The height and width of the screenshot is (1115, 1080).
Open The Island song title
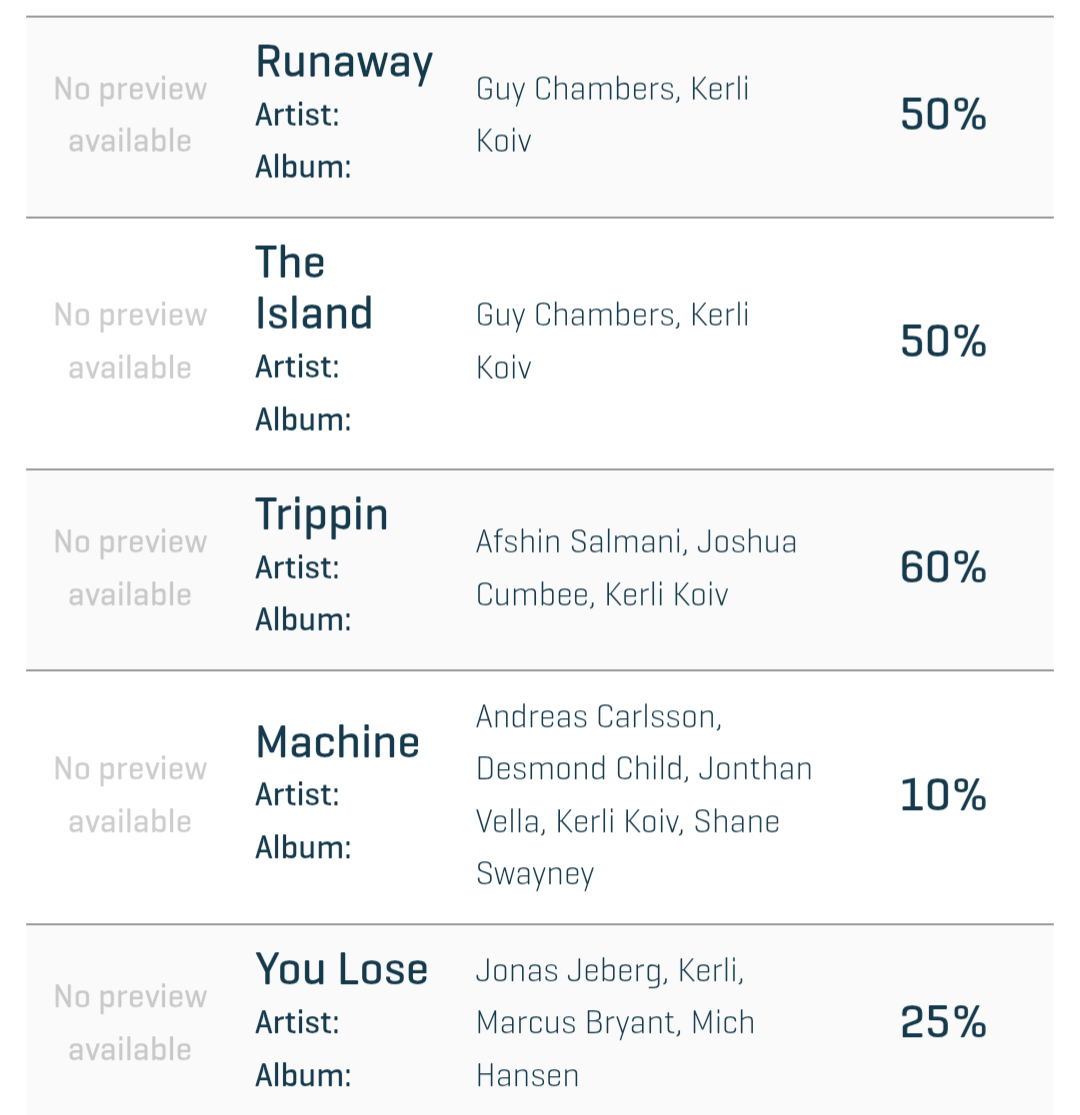(x=314, y=288)
